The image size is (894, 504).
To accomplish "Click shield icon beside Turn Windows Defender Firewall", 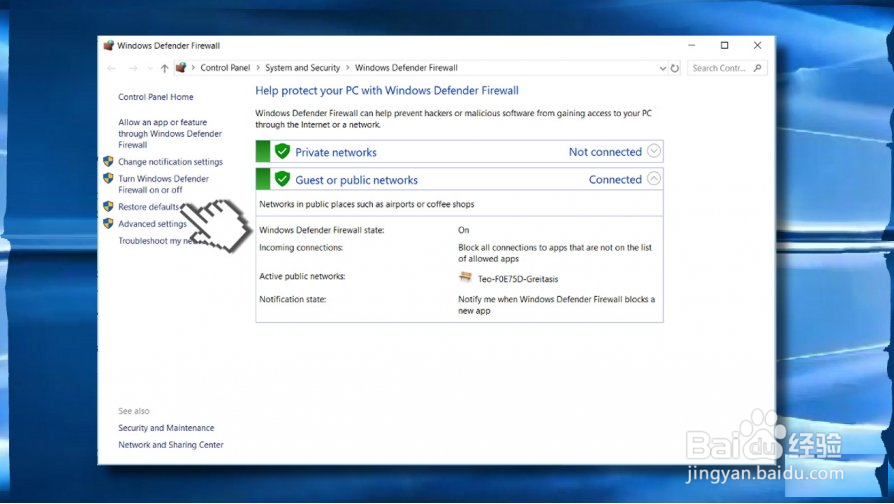I will pyautogui.click(x=108, y=178).
